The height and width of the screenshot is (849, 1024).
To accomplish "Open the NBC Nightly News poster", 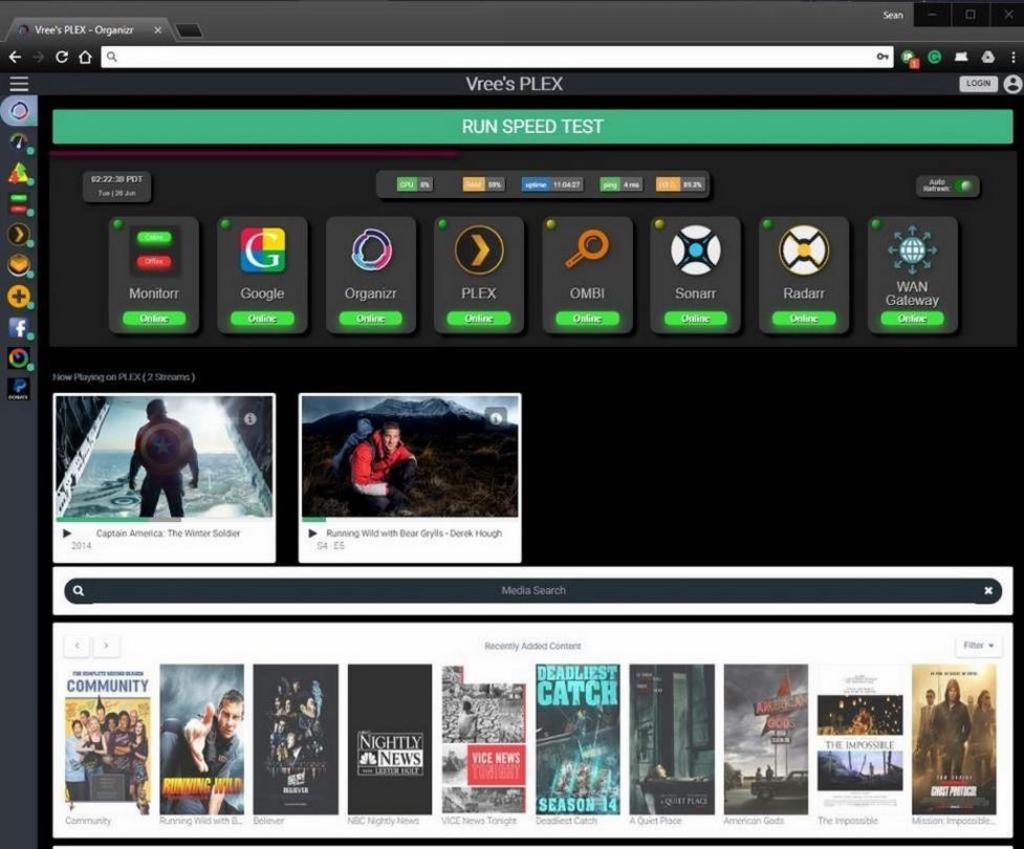I will click(x=390, y=740).
